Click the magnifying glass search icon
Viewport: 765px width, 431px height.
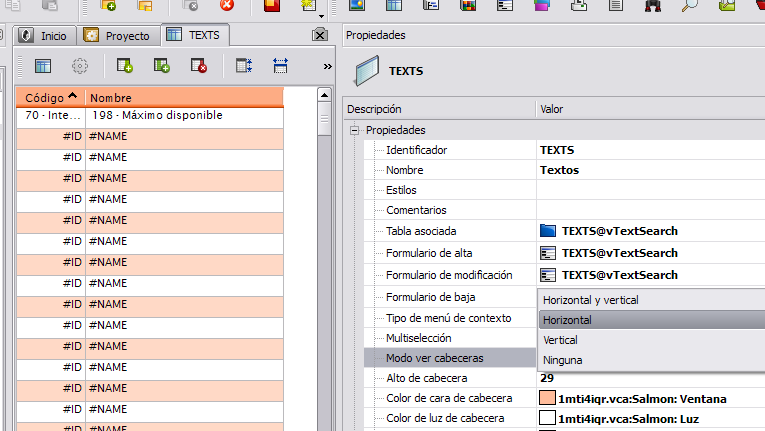click(x=690, y=6)
